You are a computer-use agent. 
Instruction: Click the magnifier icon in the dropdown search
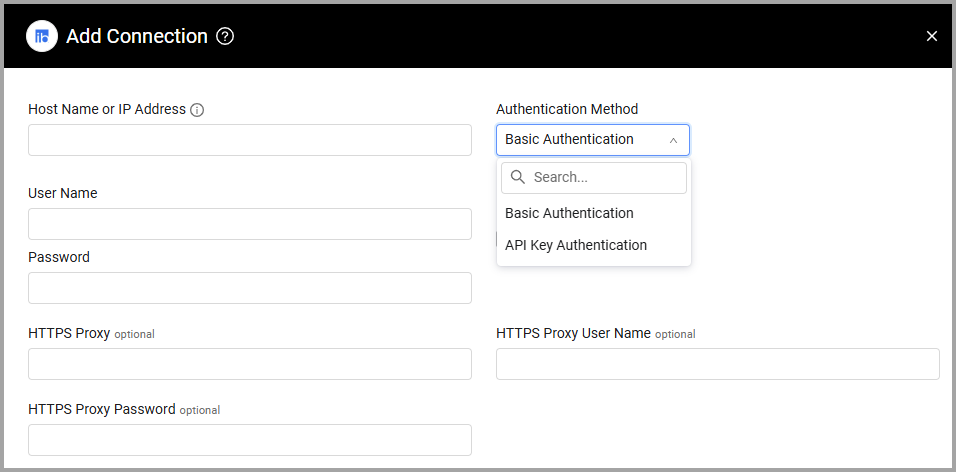click(518, 177)
